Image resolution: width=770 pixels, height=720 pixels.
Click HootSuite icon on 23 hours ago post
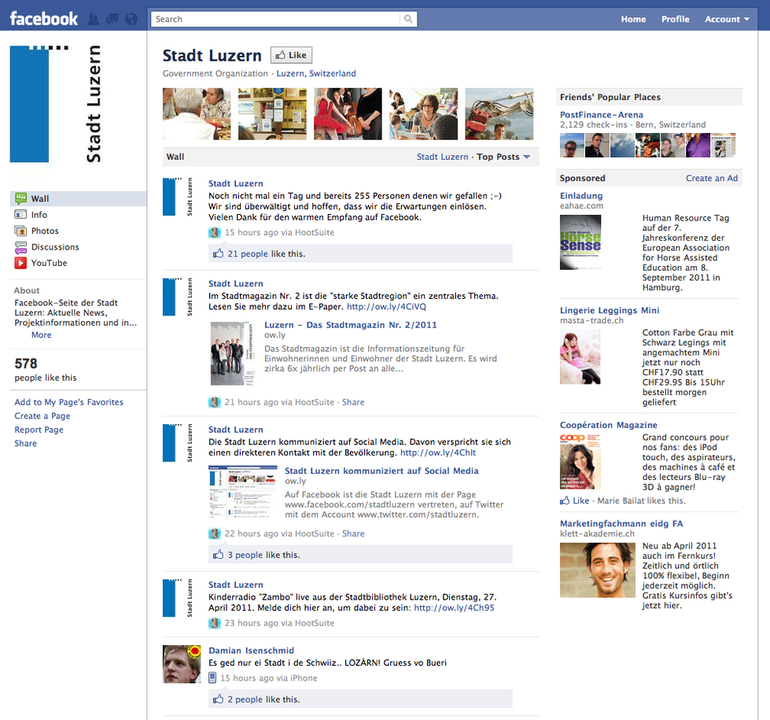coord(214,623)
